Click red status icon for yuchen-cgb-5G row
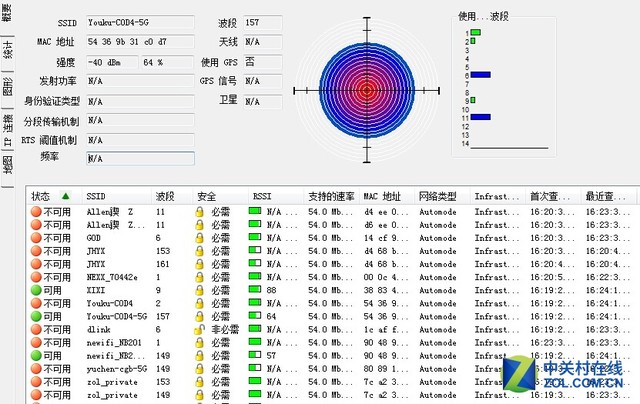This screenshot has width=640, height=404. point(36,368)
